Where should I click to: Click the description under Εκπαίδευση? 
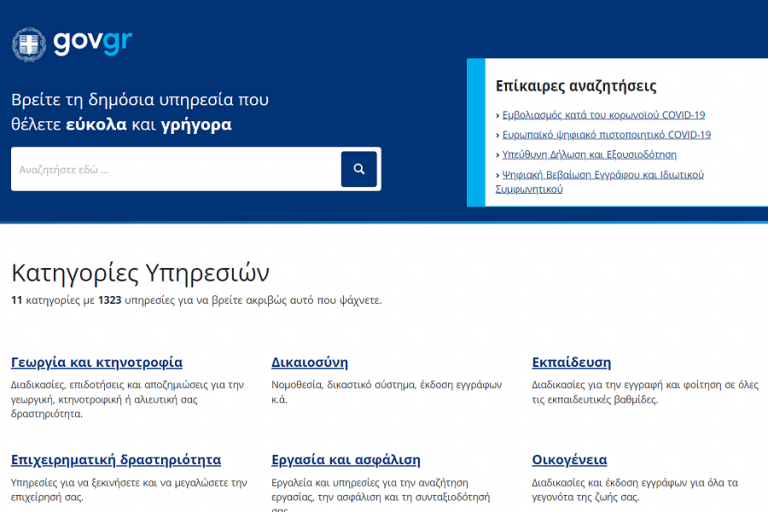point(645,392)
